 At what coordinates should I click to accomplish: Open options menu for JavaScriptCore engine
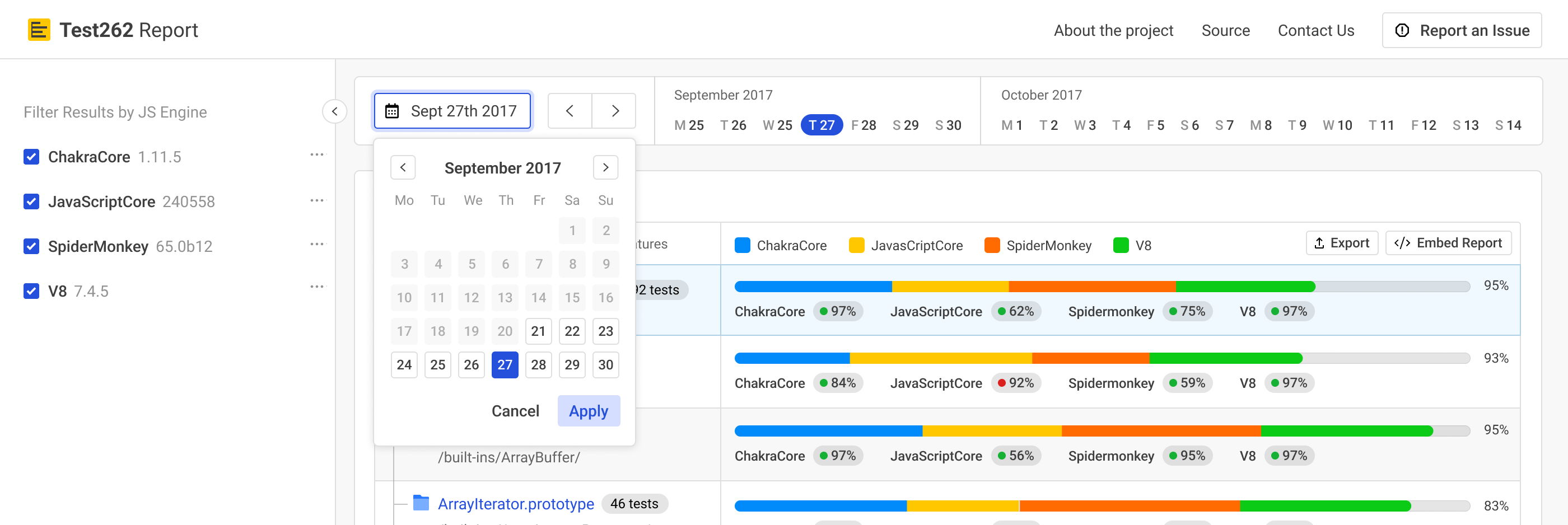(316, 200)
